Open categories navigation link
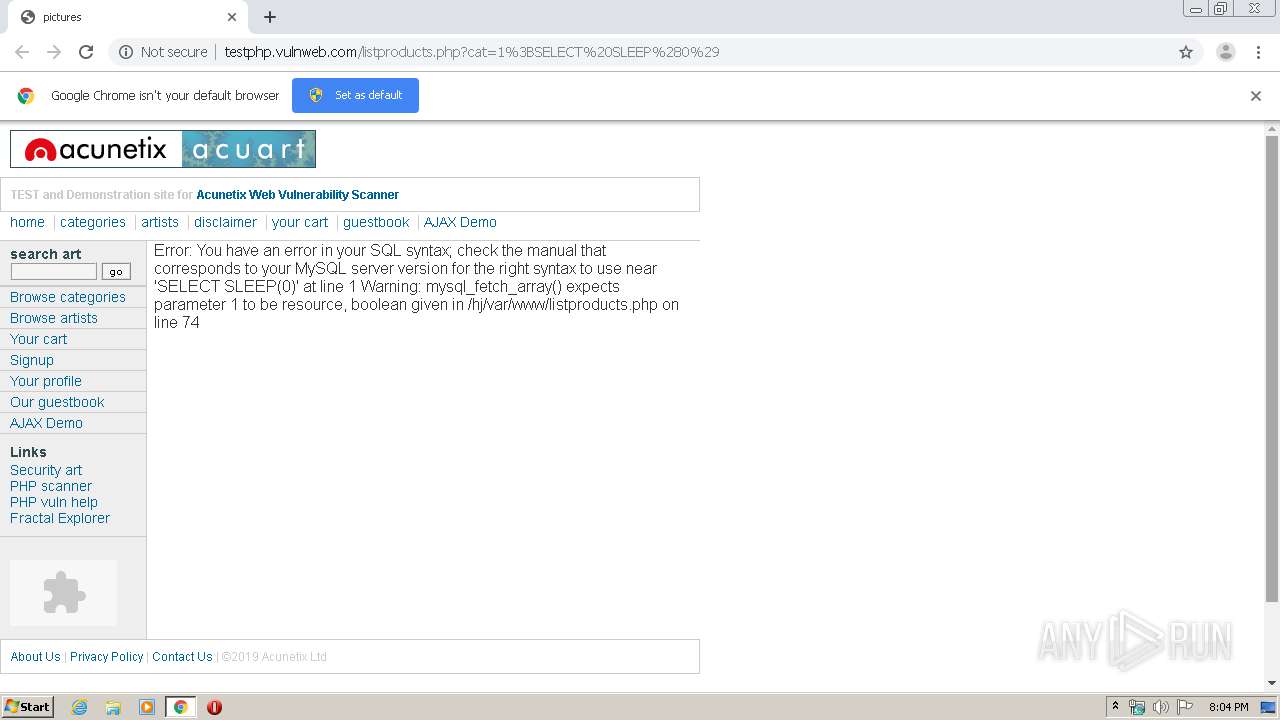Image resolution: width=1280 pixels, height=720 pixels. click(x=93, y=222)
